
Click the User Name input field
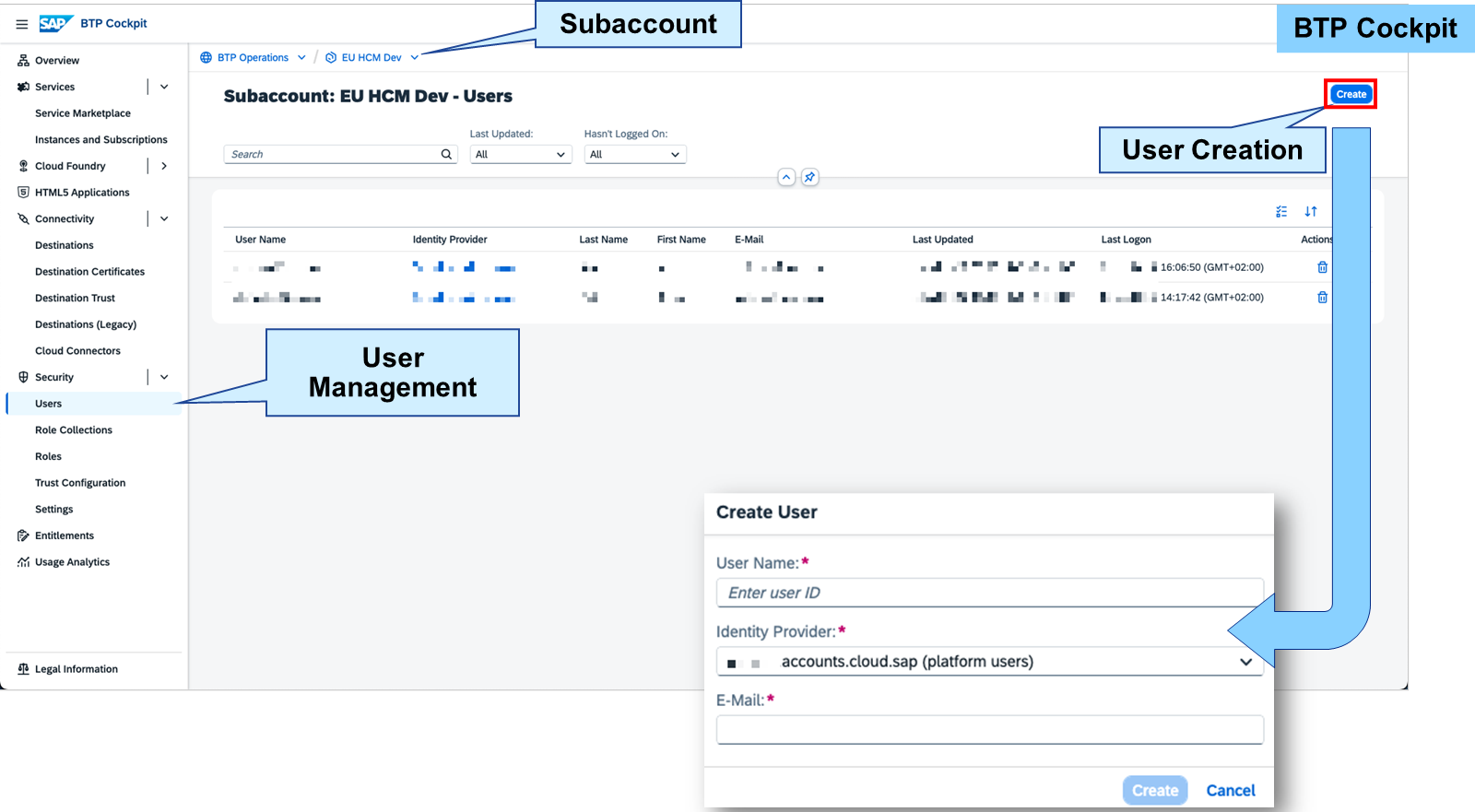989,593
